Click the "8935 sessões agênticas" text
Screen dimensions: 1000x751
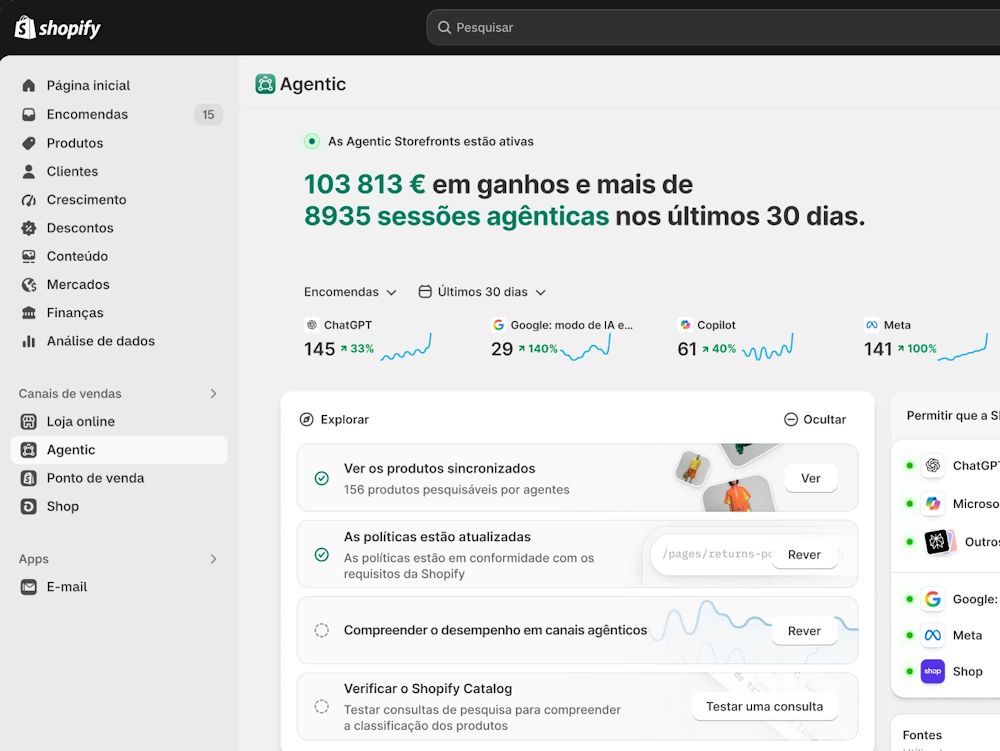coord(457,215)
